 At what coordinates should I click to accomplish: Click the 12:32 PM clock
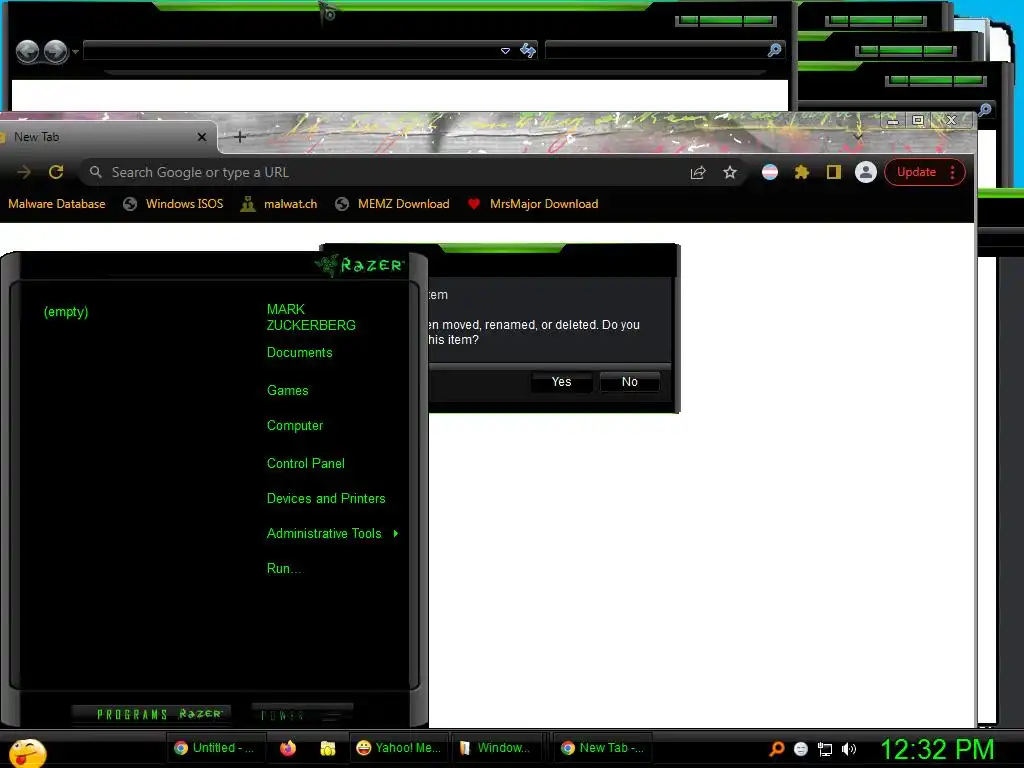coord(937,750)
